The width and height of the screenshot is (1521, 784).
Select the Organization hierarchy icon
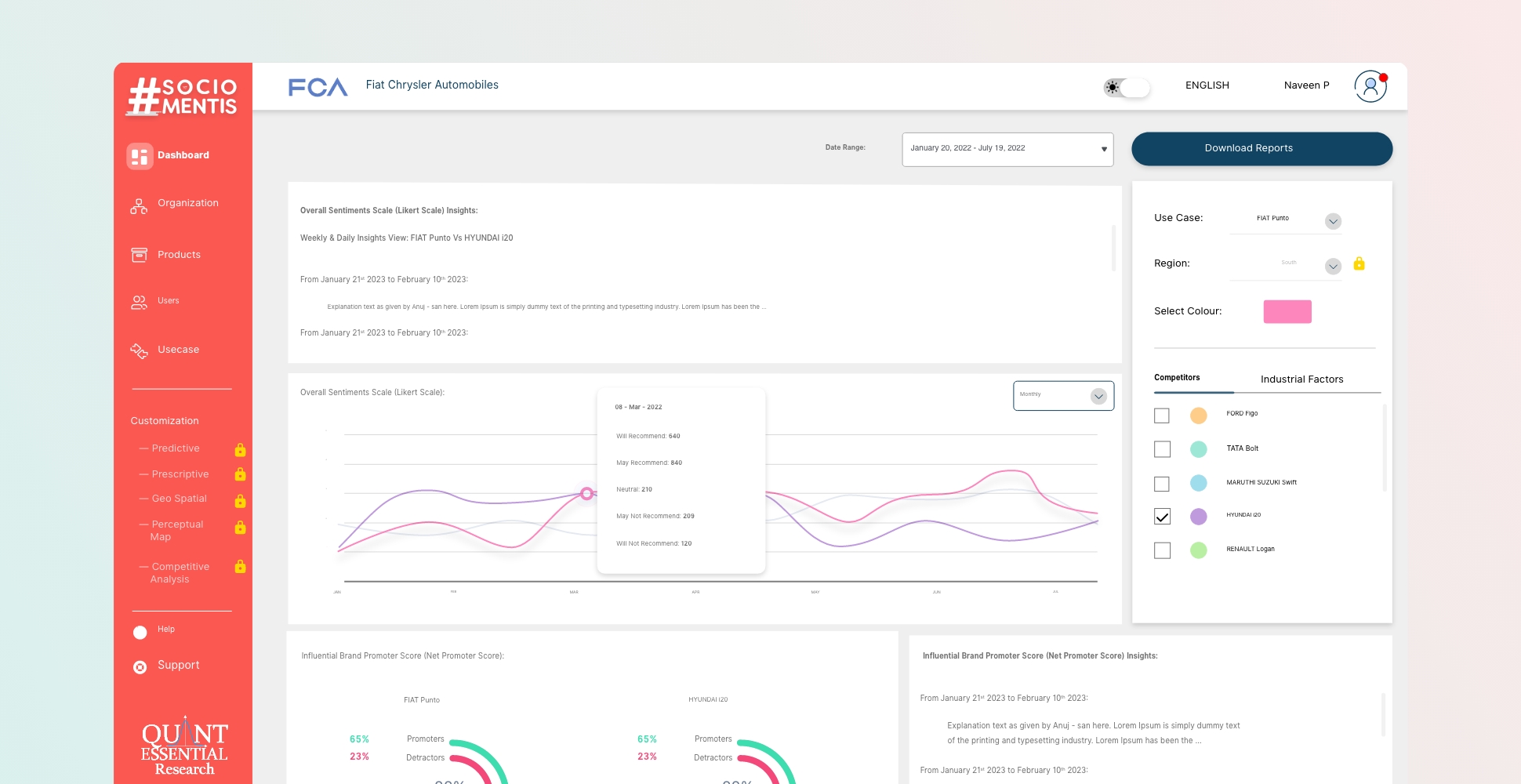(139, 206)
